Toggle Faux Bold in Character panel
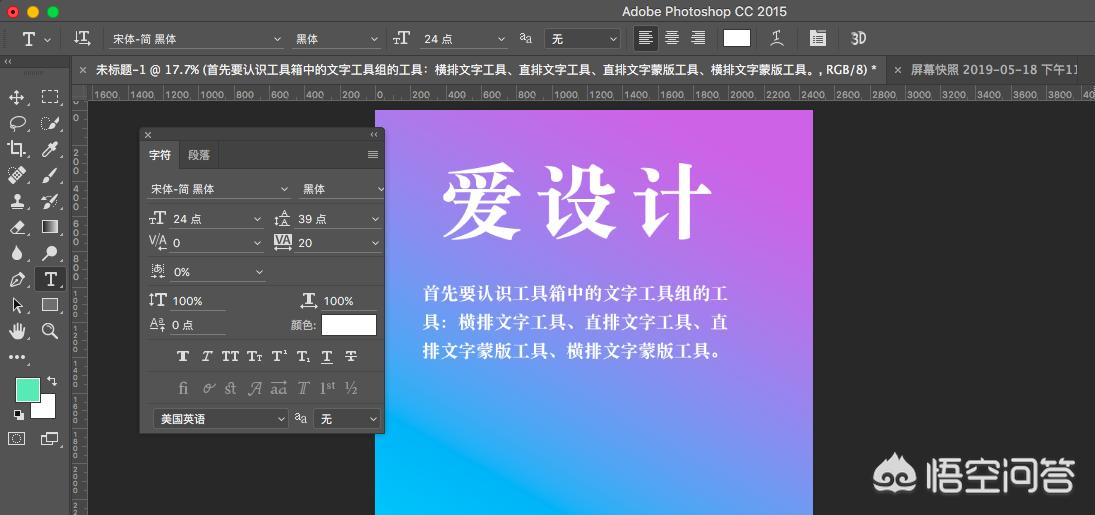The image size is (1095, 515). click(x=183, y=356)
